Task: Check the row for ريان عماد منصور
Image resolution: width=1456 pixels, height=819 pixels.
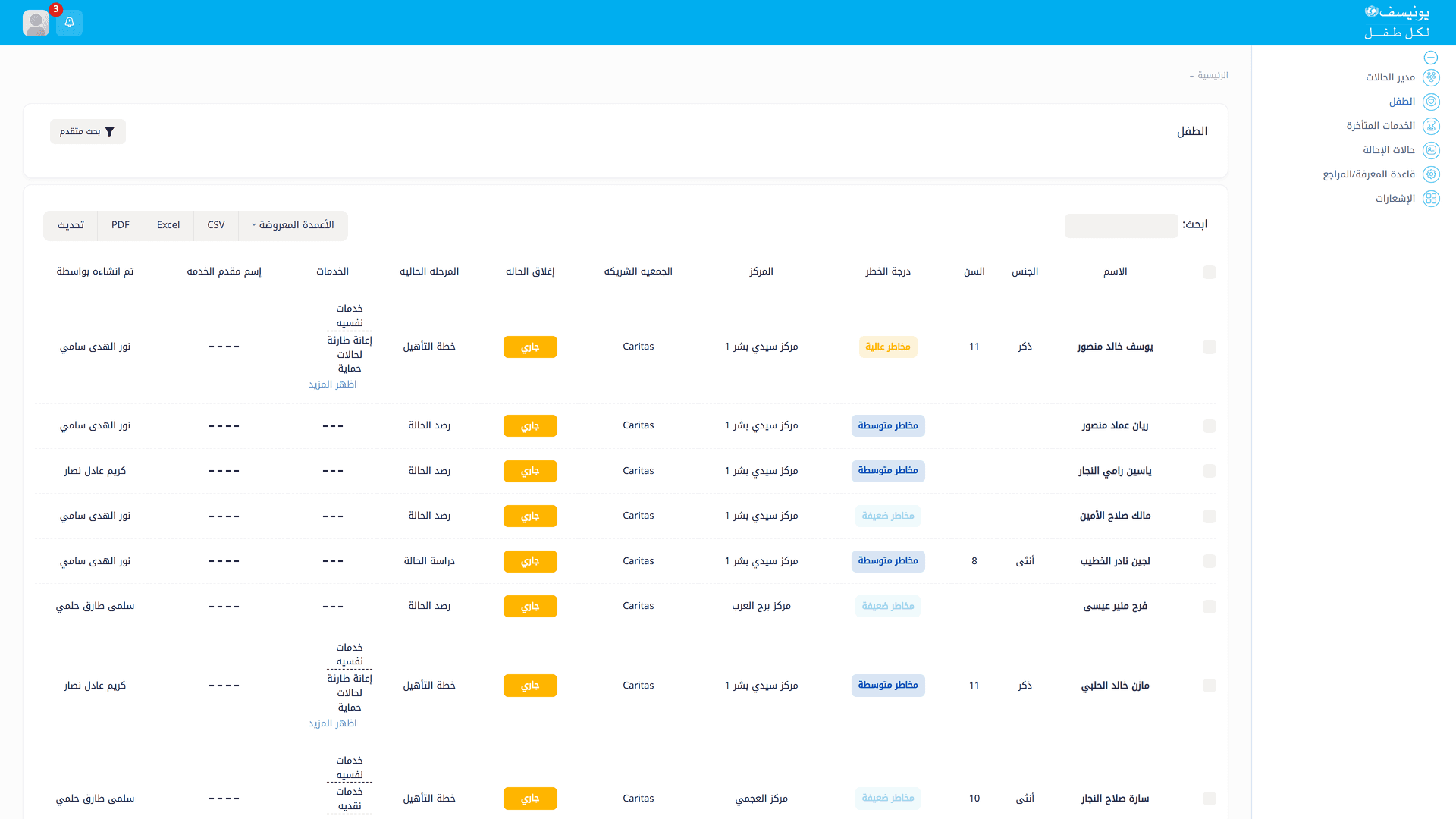Action: pos(1210,426)
